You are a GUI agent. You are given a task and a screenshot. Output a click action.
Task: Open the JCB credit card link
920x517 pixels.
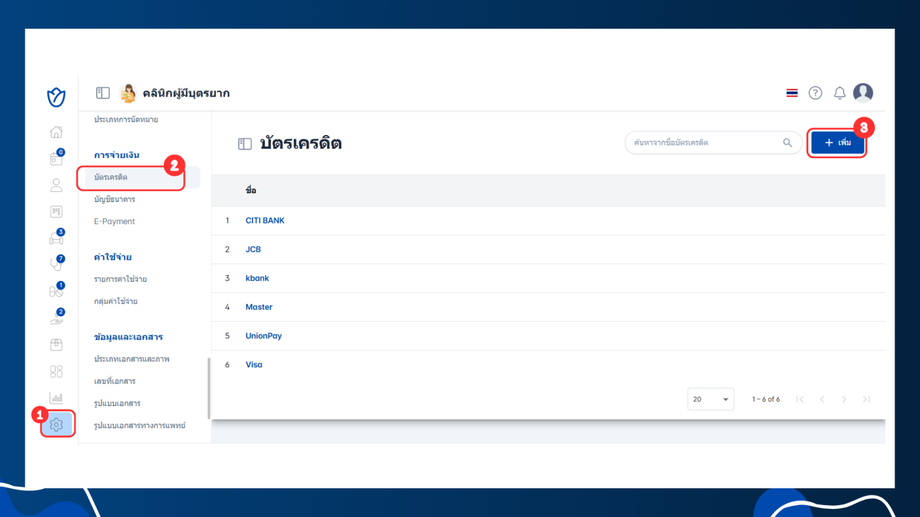pos(253,249)
